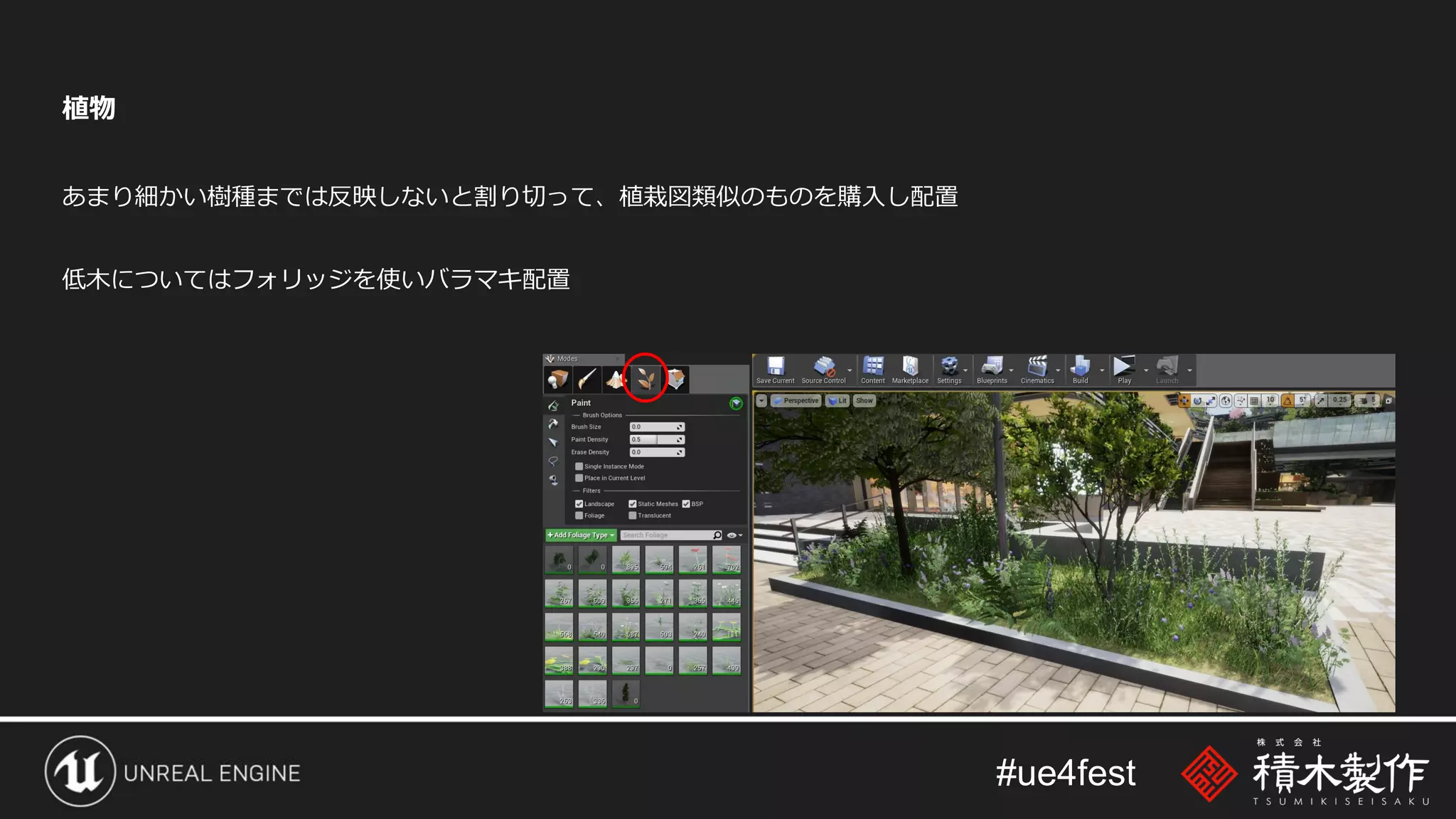Select the Place mode icon

(557, 379)
